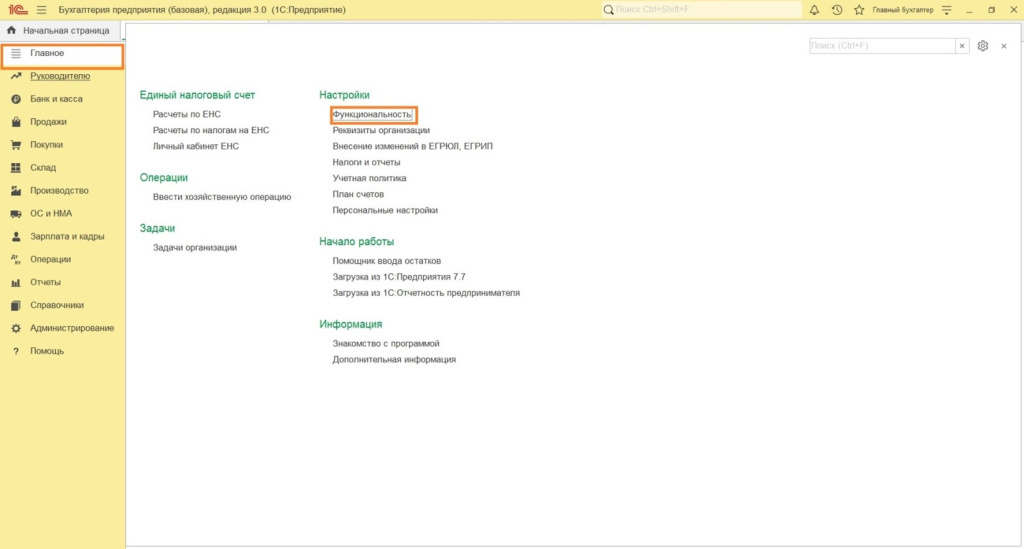
Task: Click Производство factory icon
Action: pos(16,191)
